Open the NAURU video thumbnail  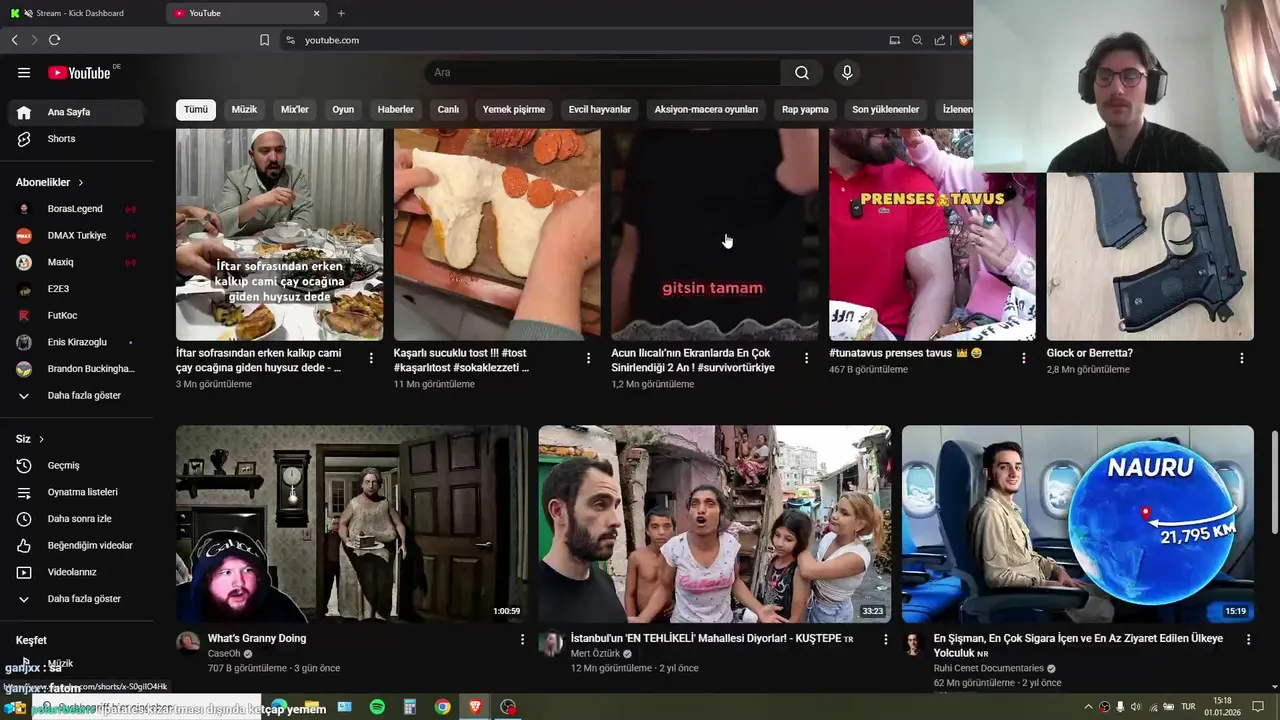pyautogui.click(x=1077, y=524)
